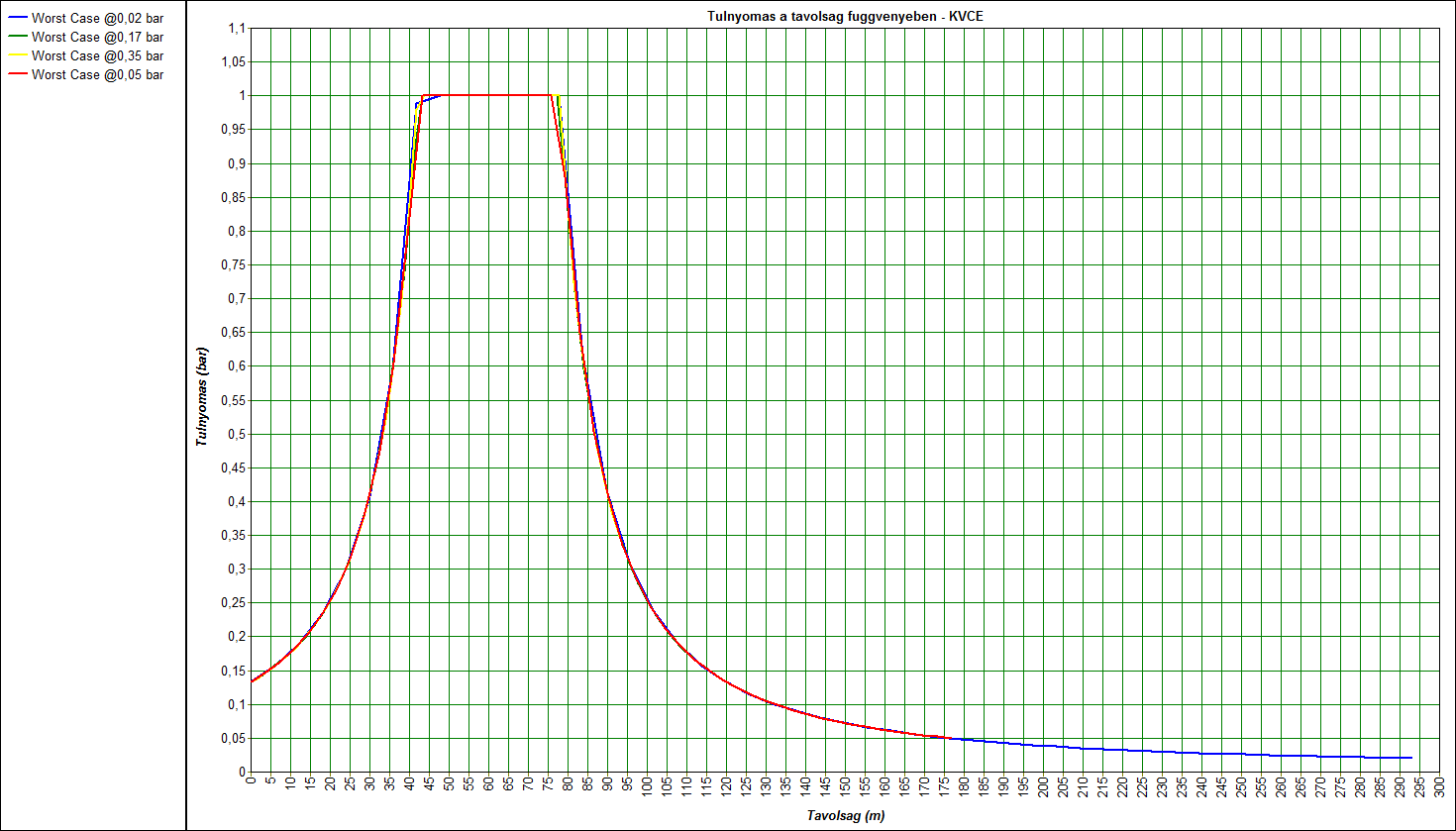
Task: Click the Tavolsag (m) x-axis title
Action: pyautogui.click(x=845, y=816)
